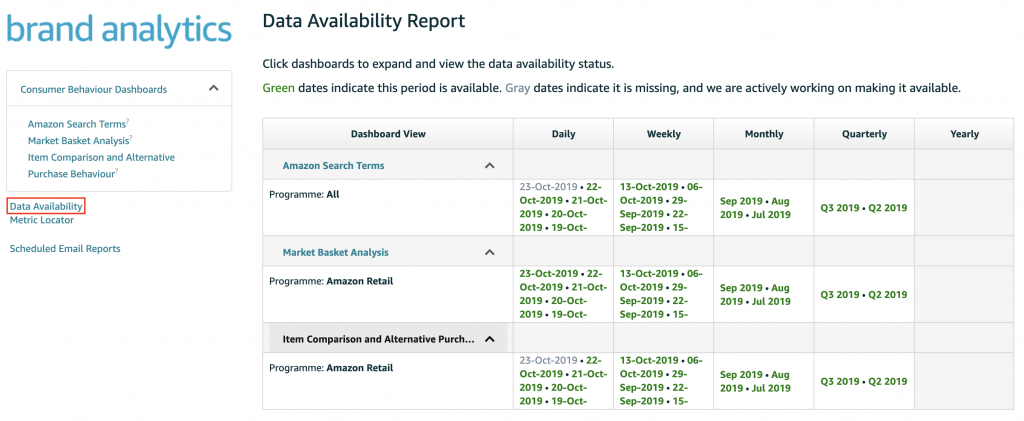1024x421 pixels.
Task: Click Market Basket Analysis quarterly dates cell
Action: coord(864,294)
